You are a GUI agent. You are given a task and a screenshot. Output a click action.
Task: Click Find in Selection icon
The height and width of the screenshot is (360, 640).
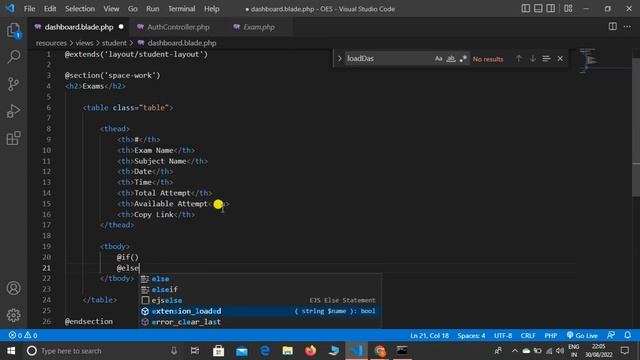[x=546, y=59]
